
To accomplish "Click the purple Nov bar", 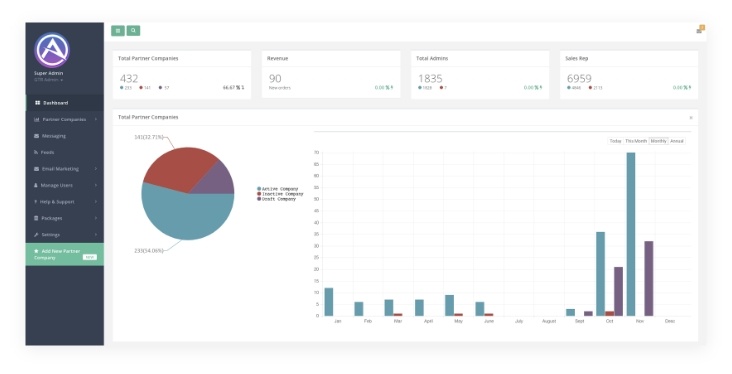I will coord(648,279).
